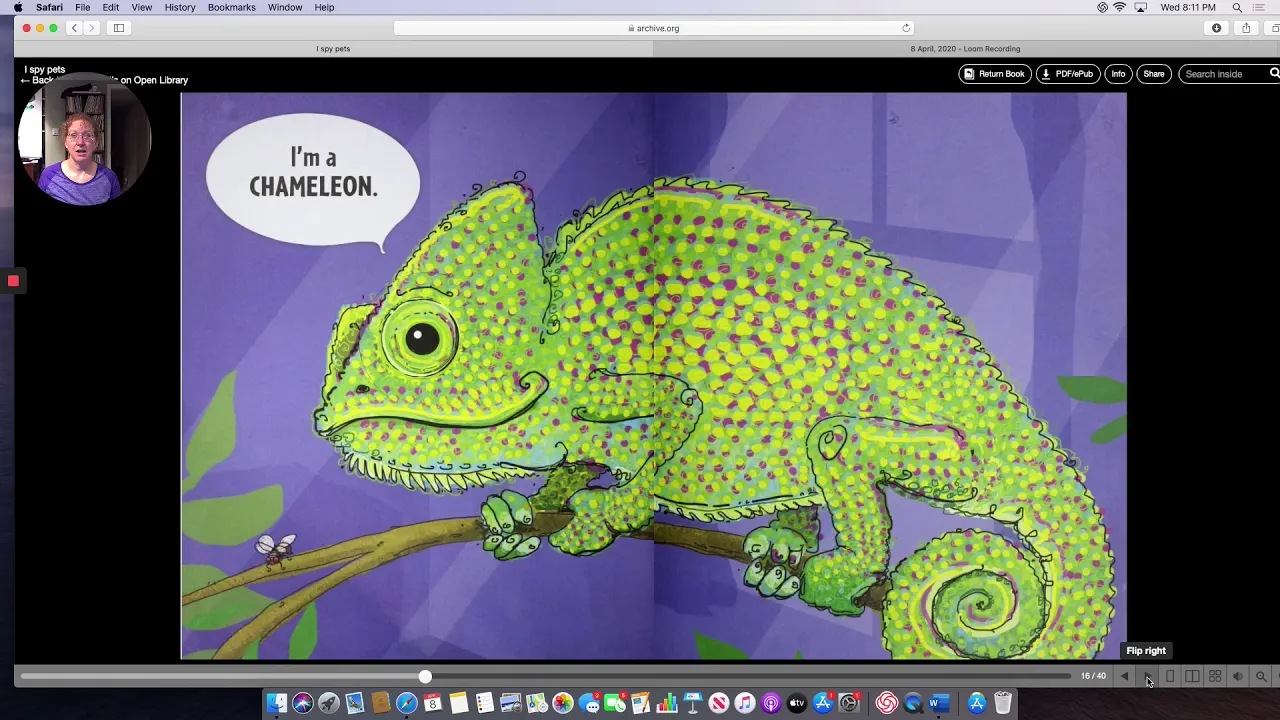Open the Bookmarks menu

(x=232, y=7)
